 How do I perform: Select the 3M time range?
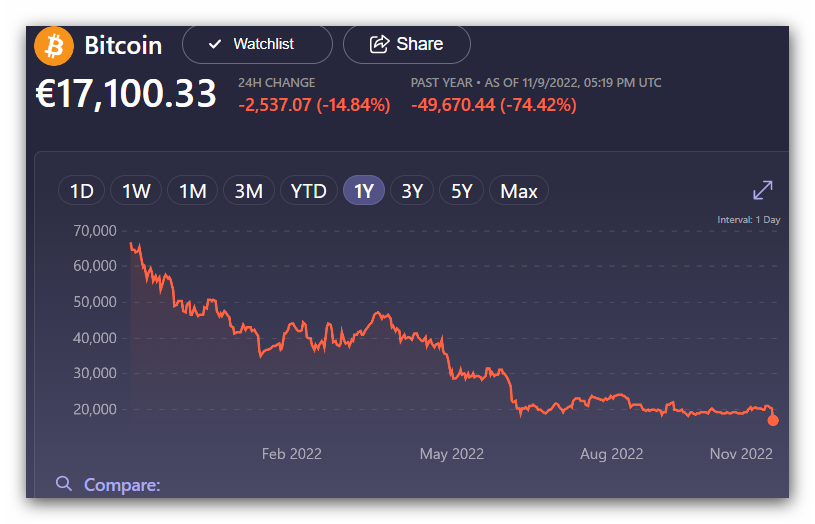point(248,191)
